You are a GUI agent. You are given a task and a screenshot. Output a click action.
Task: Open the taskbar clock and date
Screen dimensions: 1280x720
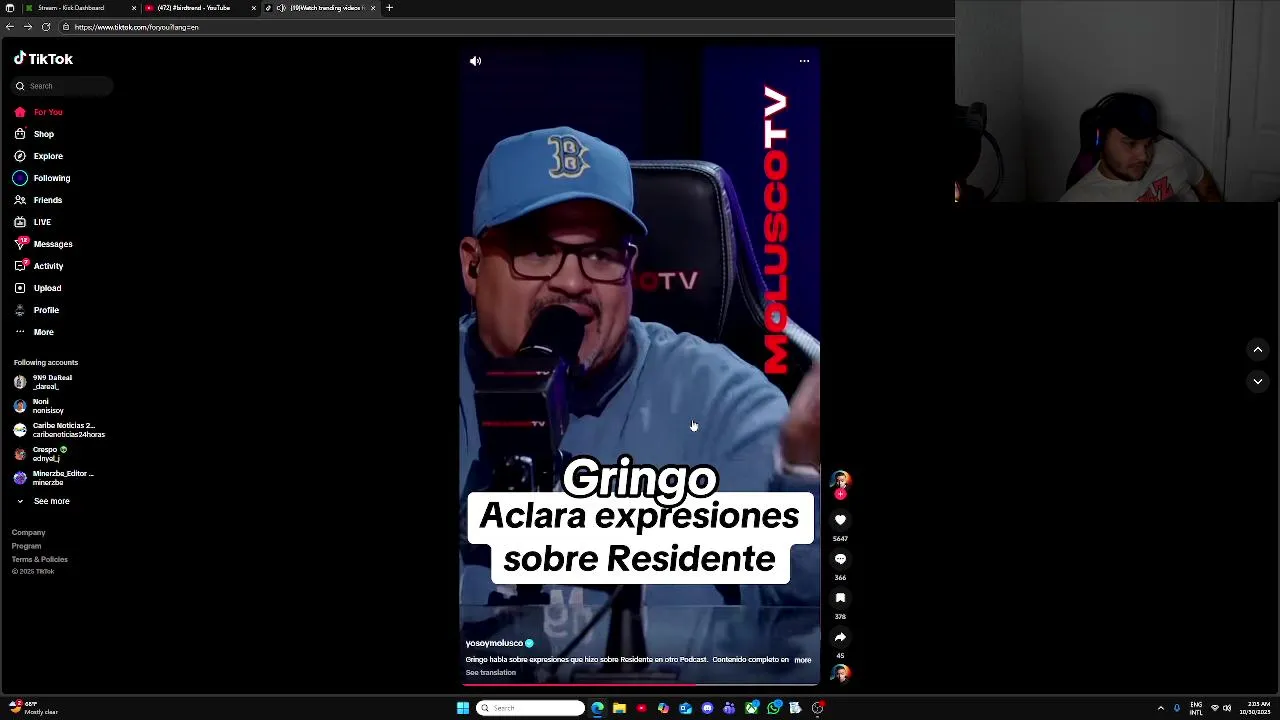pos(1255,708)
